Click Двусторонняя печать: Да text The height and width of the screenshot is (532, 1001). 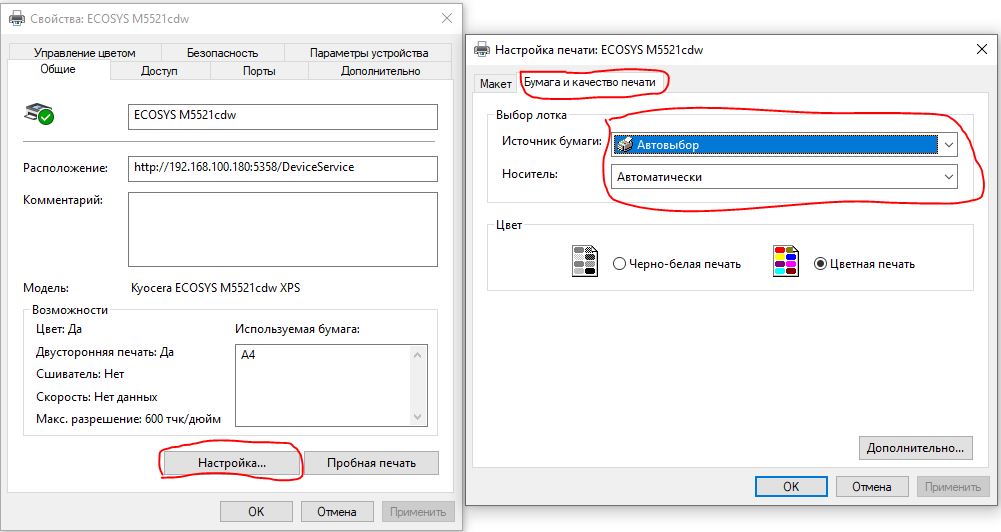(x=105, y=352)
